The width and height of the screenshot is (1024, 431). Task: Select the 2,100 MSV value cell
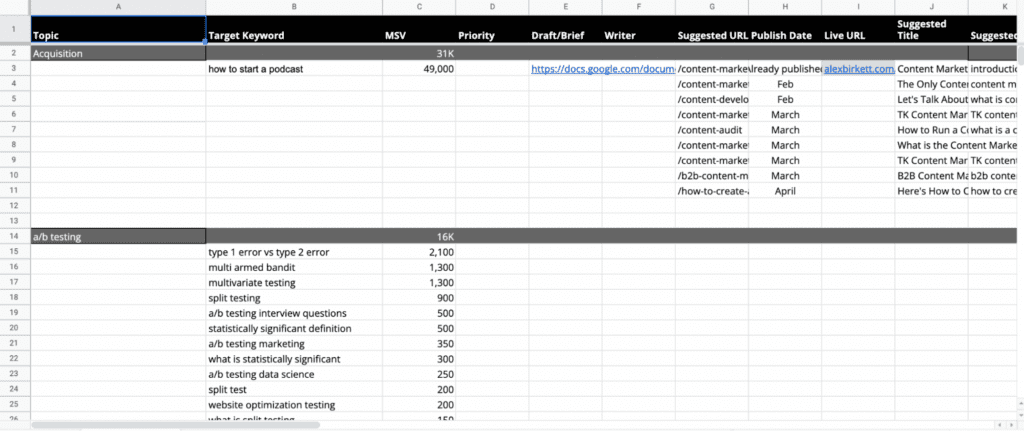419,252
